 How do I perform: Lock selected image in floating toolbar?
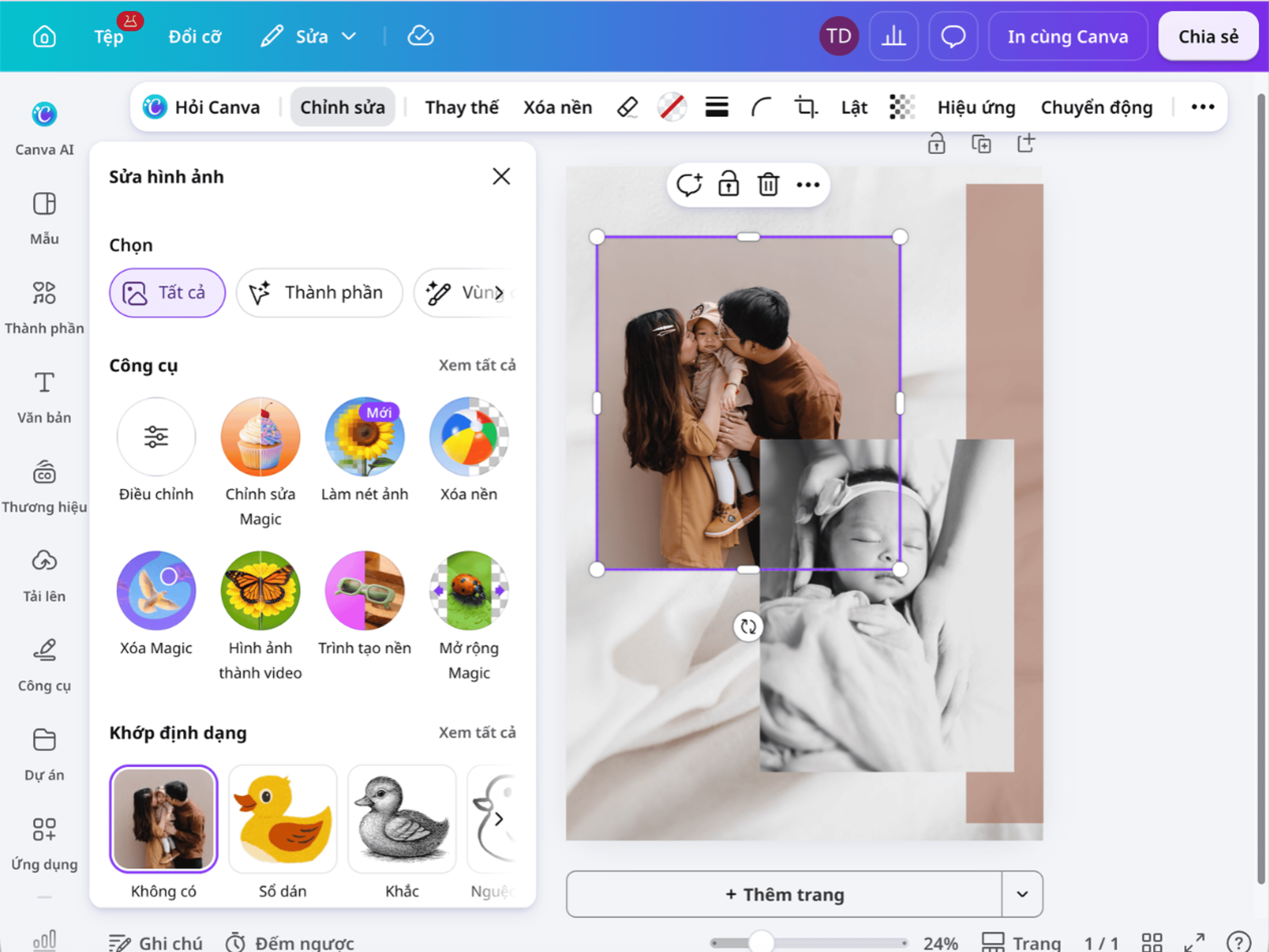pos(729,185)
